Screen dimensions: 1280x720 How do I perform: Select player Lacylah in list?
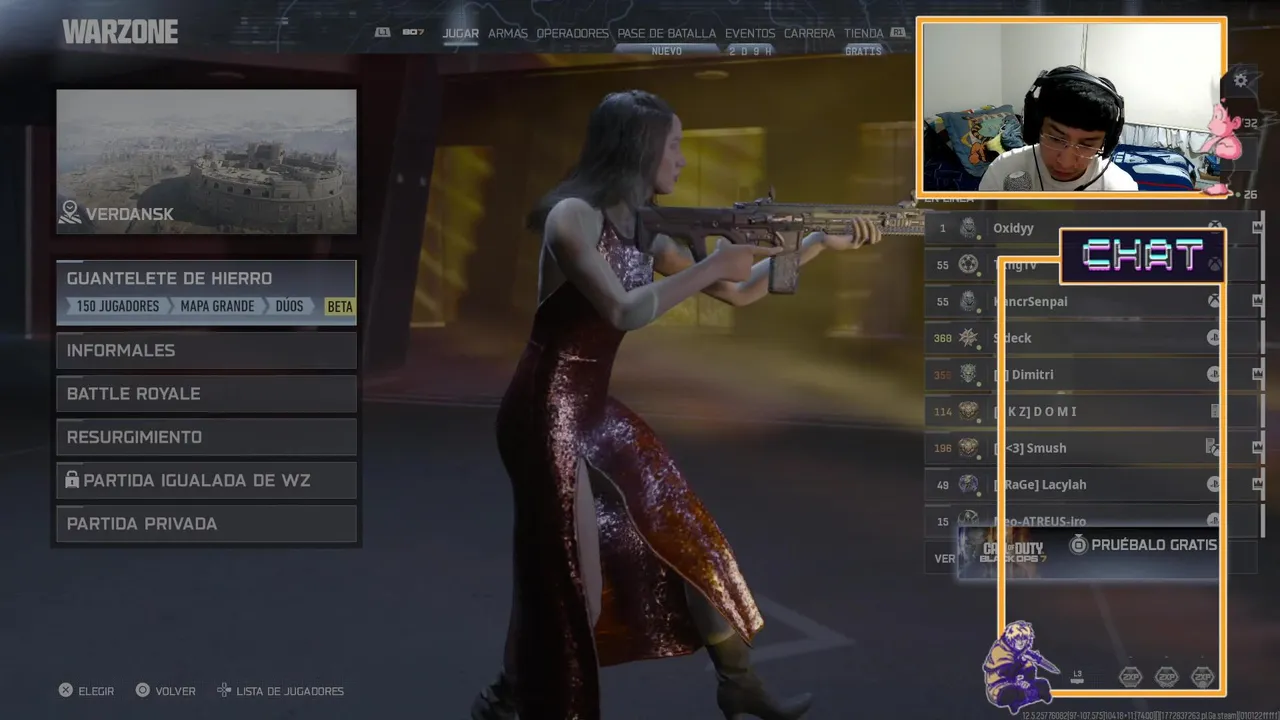coord(1092,484)
